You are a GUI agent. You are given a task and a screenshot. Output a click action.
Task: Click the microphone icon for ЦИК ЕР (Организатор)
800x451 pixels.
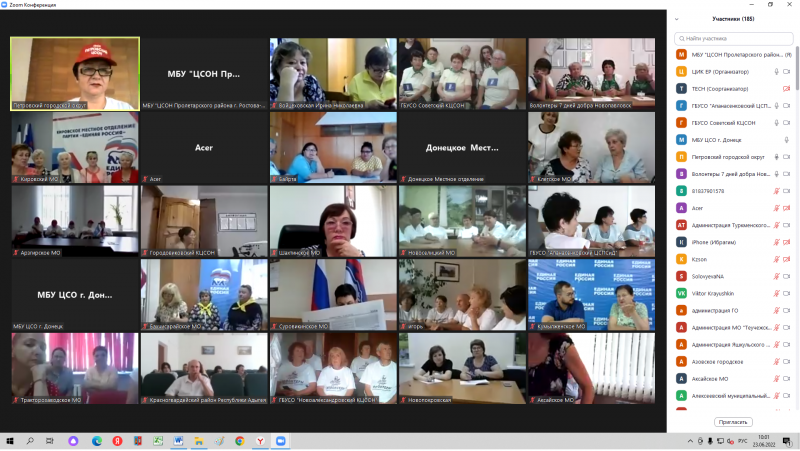tap(776, 71)
